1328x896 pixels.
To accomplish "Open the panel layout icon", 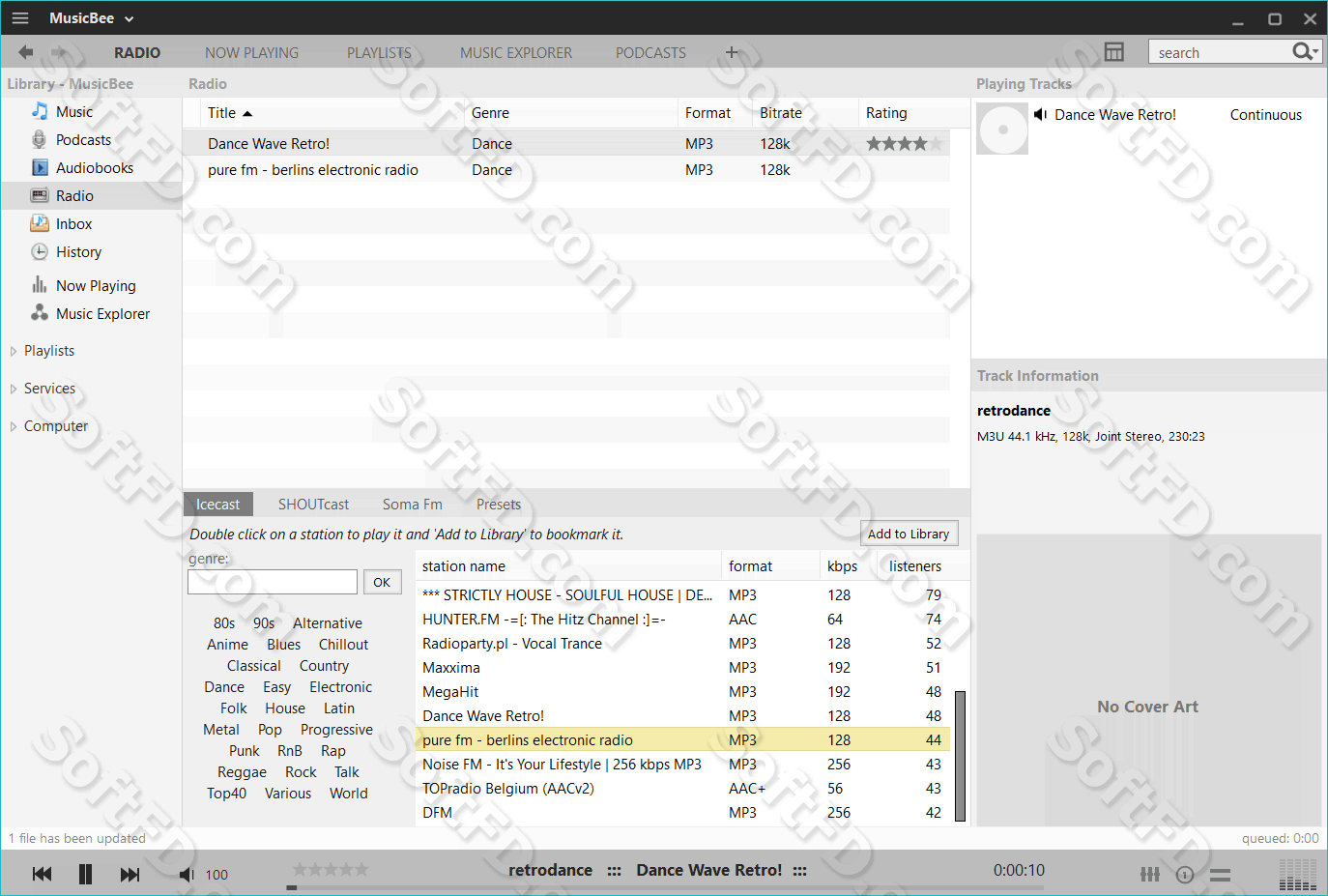I will [x=1114, y=52].
